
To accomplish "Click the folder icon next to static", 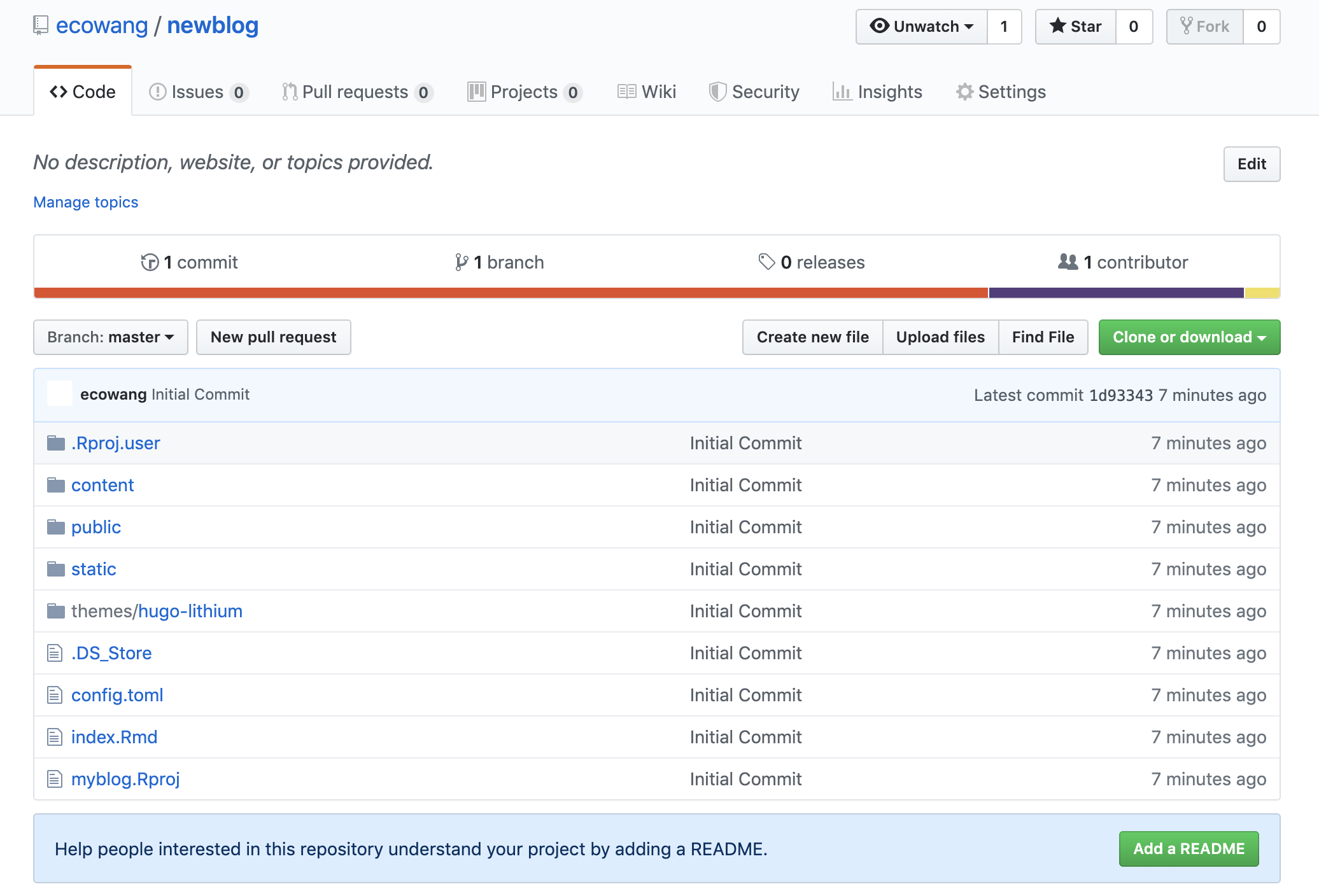I will click(56, 569).
